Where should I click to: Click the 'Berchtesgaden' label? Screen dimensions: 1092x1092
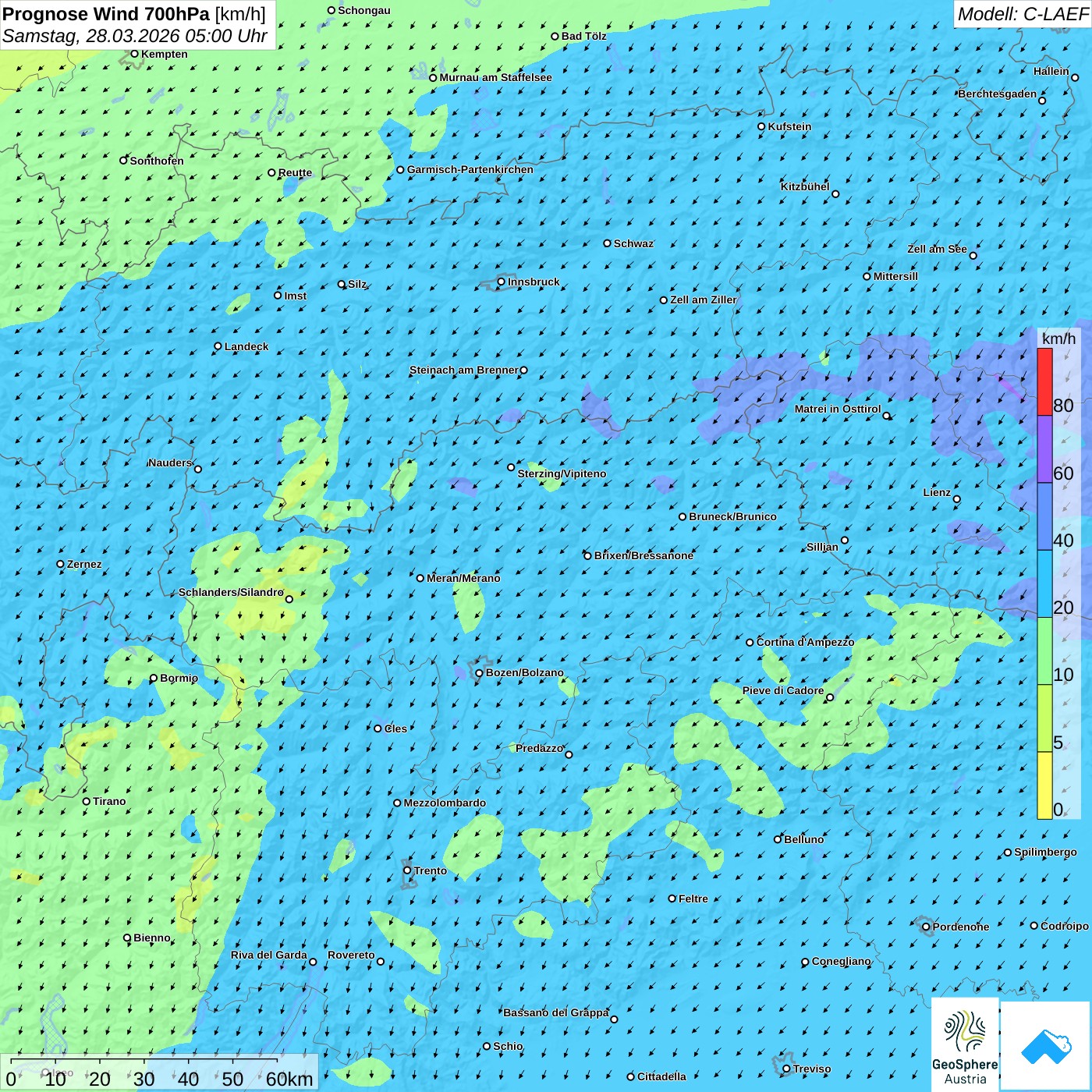tap(998, 94)
